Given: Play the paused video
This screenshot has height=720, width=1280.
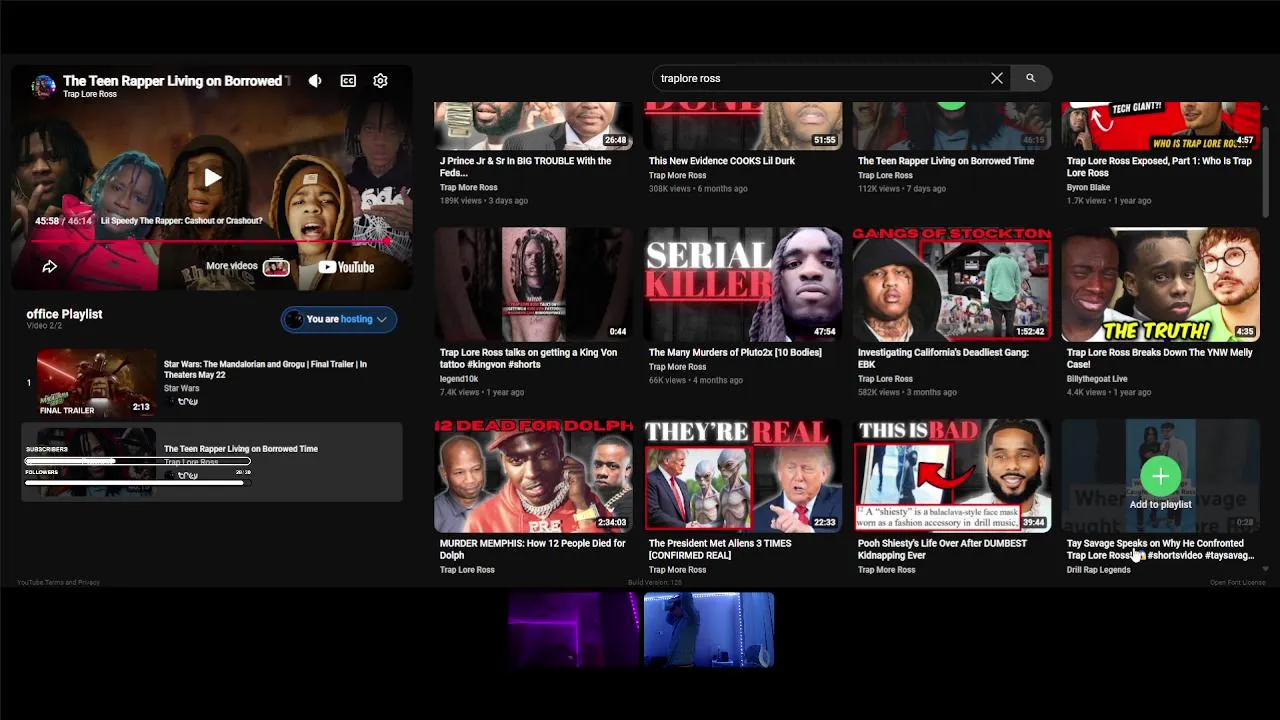Looking at the screenshot, I should (212, 178).
